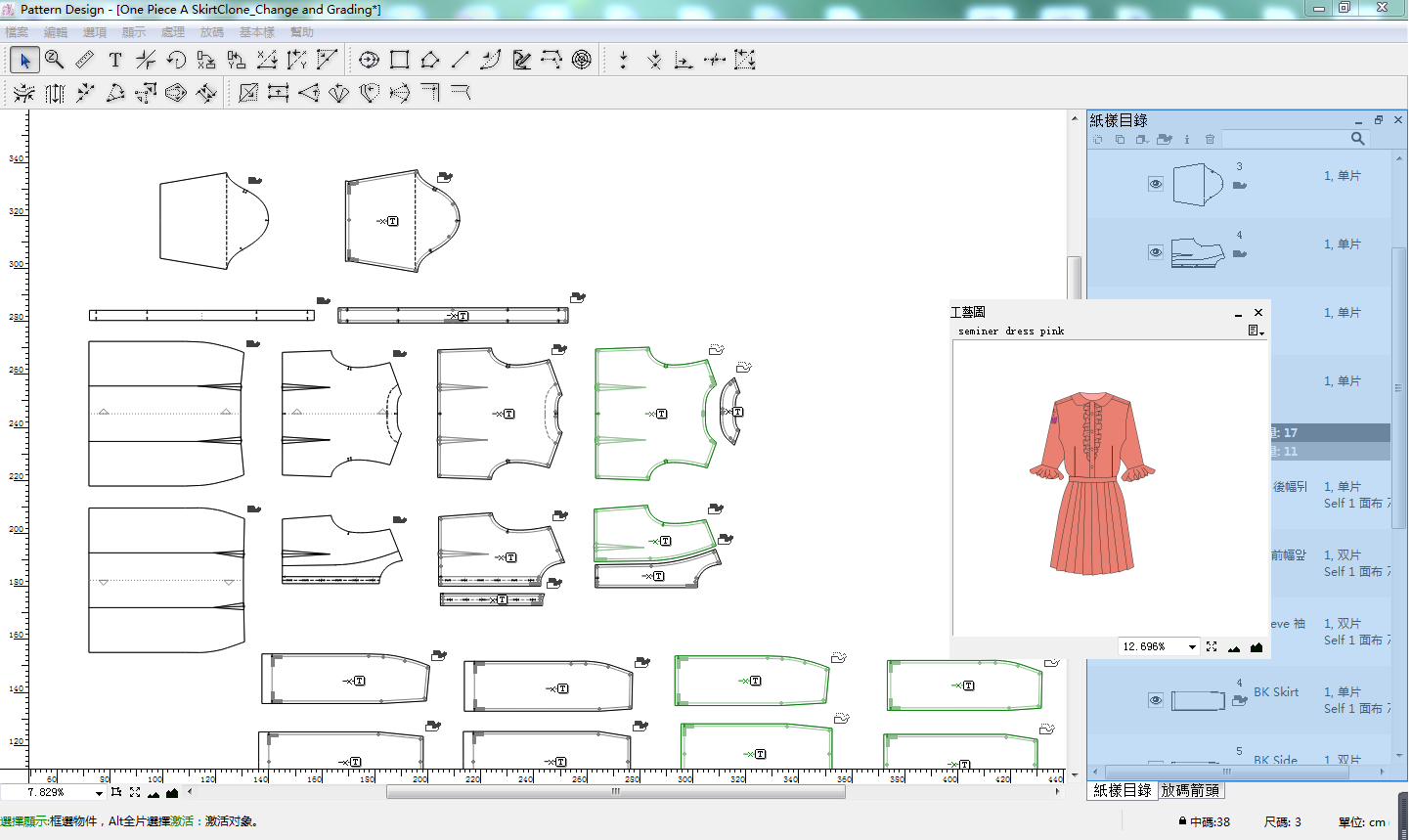Select the arrow pointer tool
The height and width of the screenshot is (840, 1411).
tap(24, 61)
